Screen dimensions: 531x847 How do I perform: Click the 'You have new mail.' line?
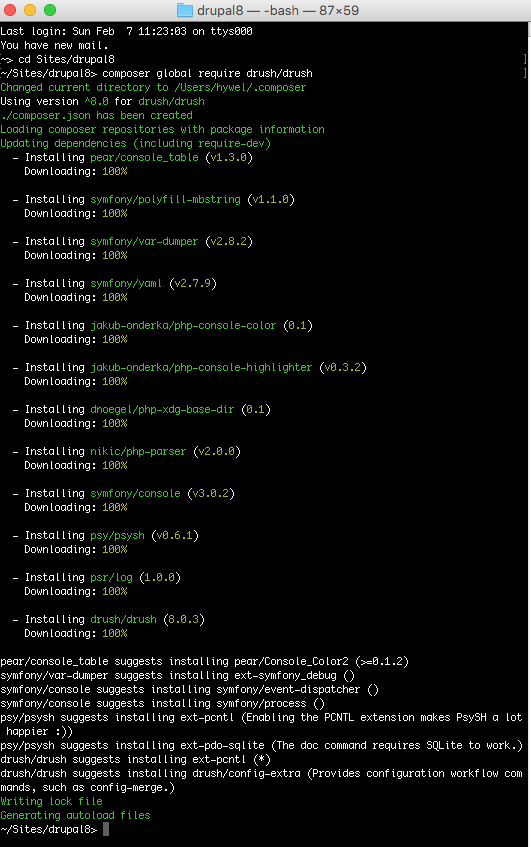(54, 45)
